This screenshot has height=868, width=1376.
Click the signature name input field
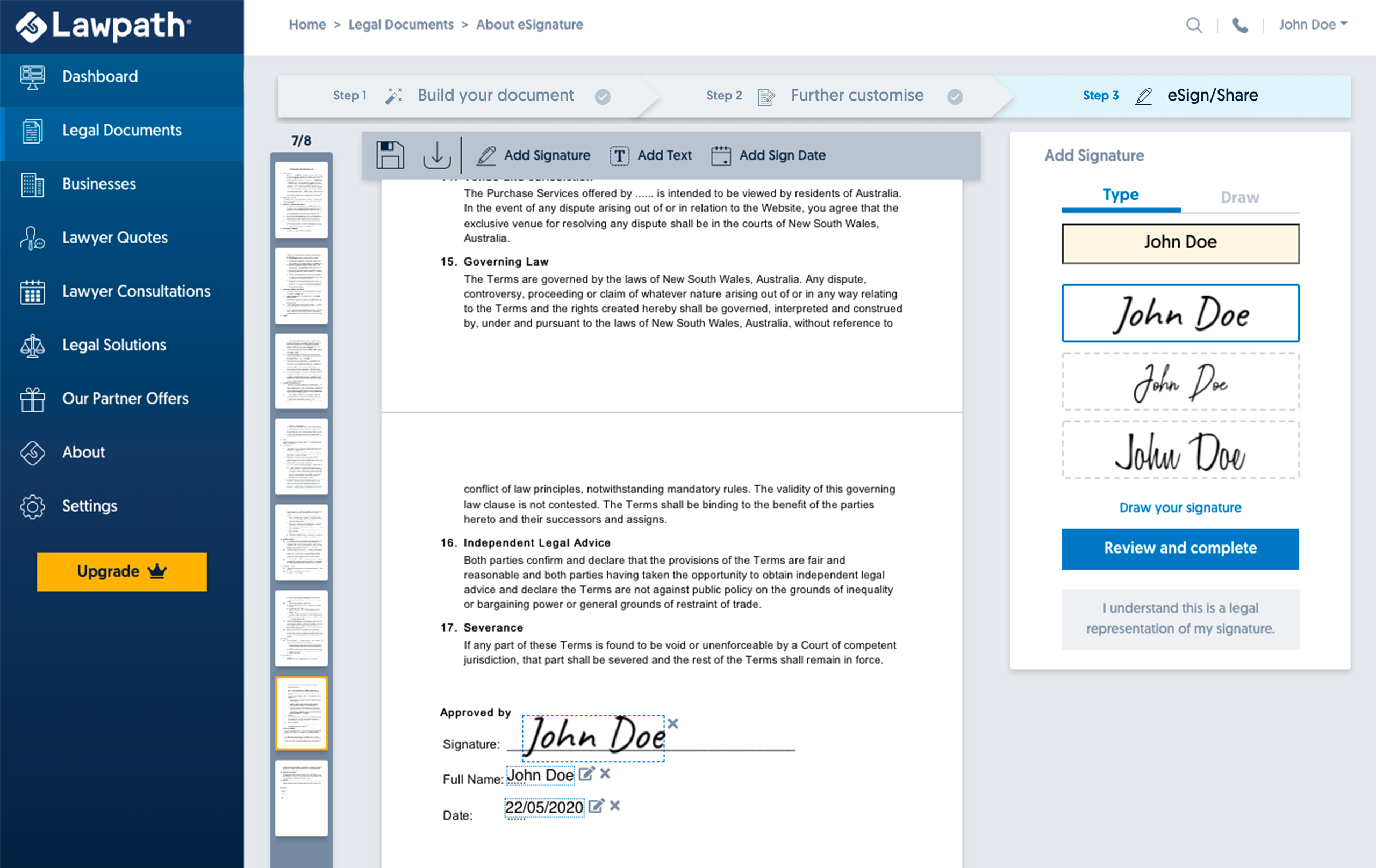tap(1180, 243)
